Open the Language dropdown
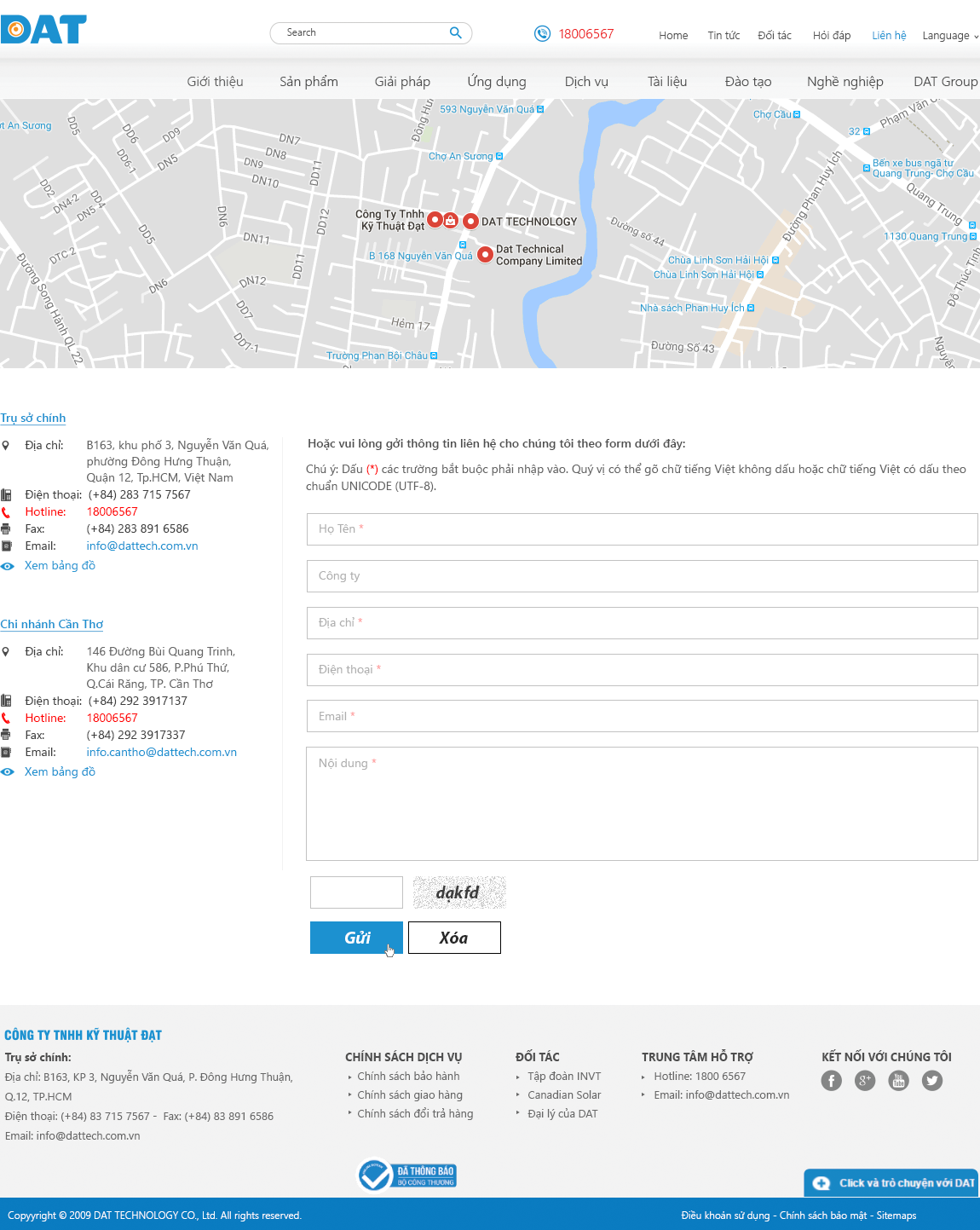 coord(950,36)
